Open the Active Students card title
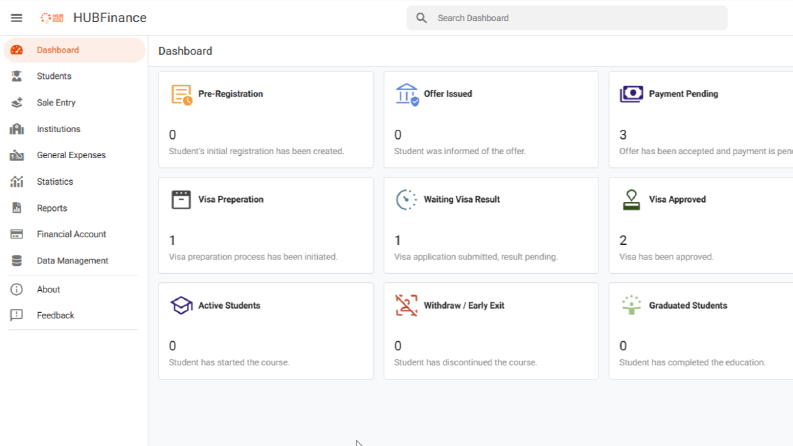793x446 pixels. point(229,305)
